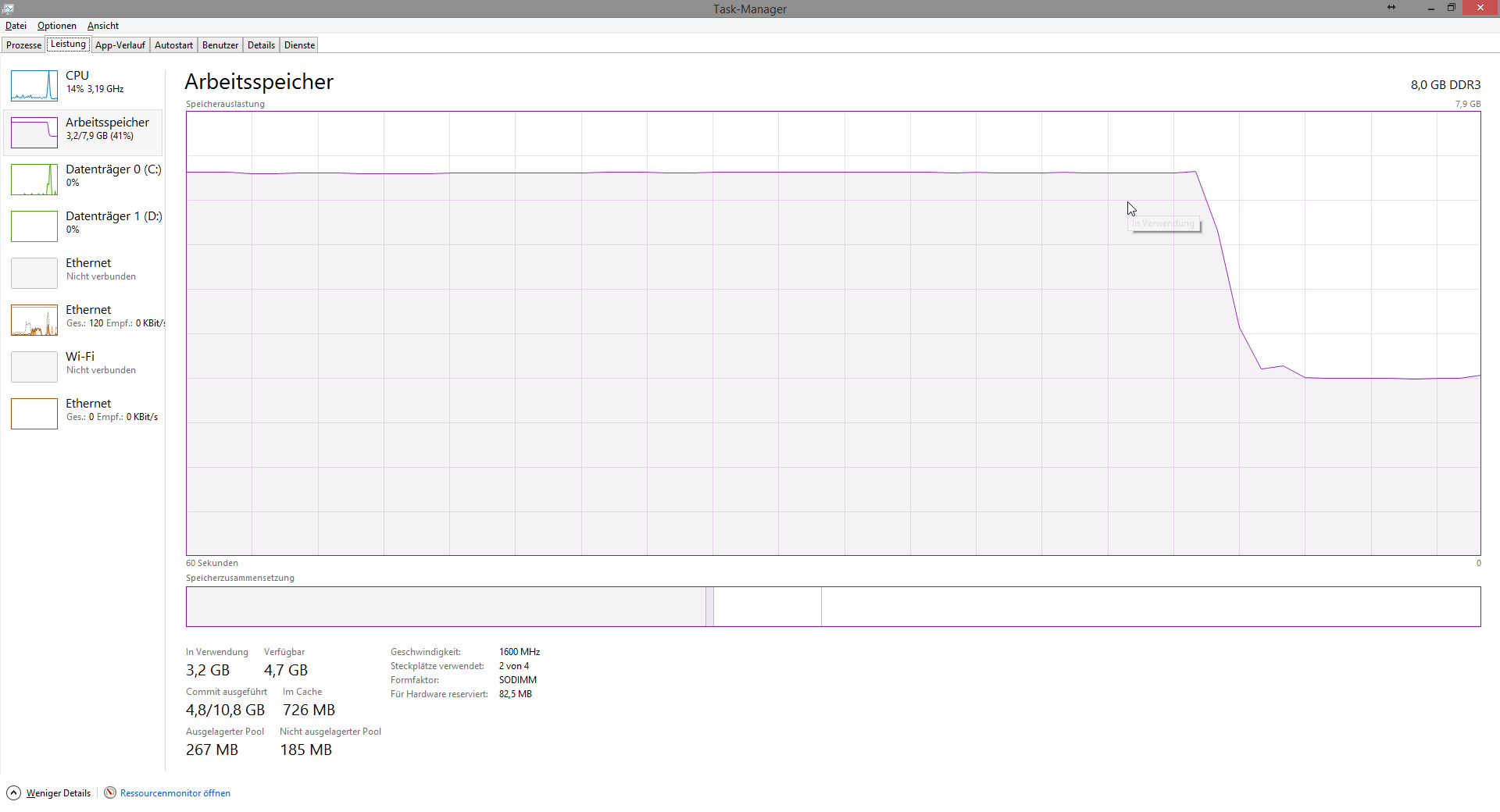
Task: Select the Arbeitsspeicher graph thumbnail in sidebar
Action: tap(34, 133)
